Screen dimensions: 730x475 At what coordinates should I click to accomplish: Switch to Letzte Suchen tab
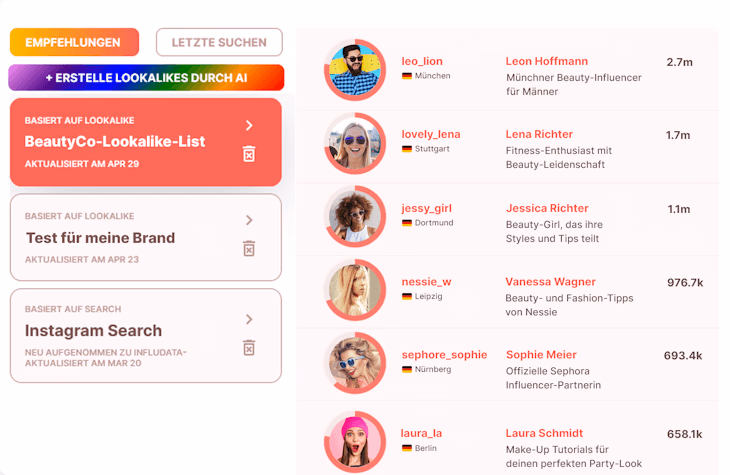click(219, 42)
